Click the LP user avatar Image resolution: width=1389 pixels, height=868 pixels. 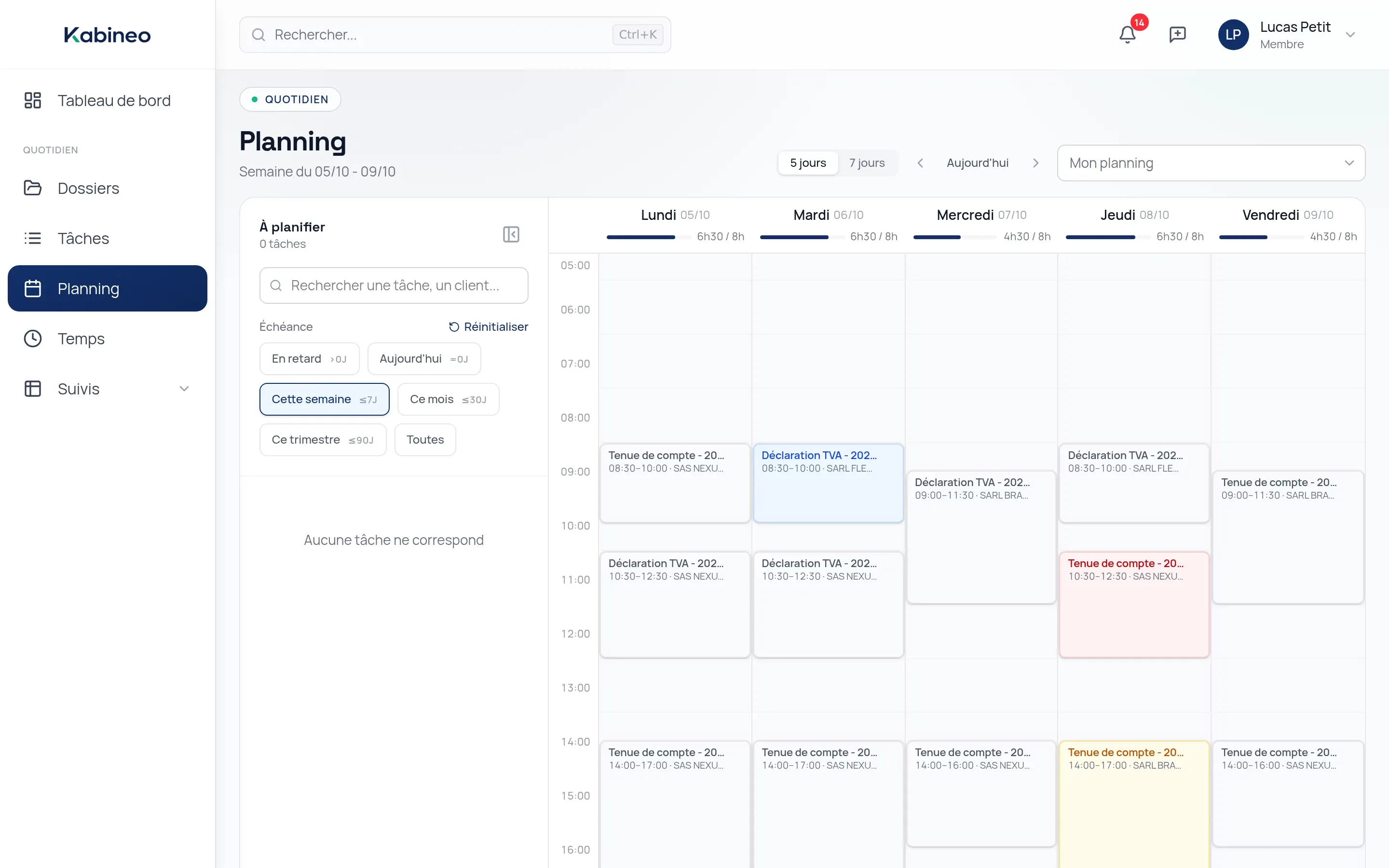point(1233,34)
